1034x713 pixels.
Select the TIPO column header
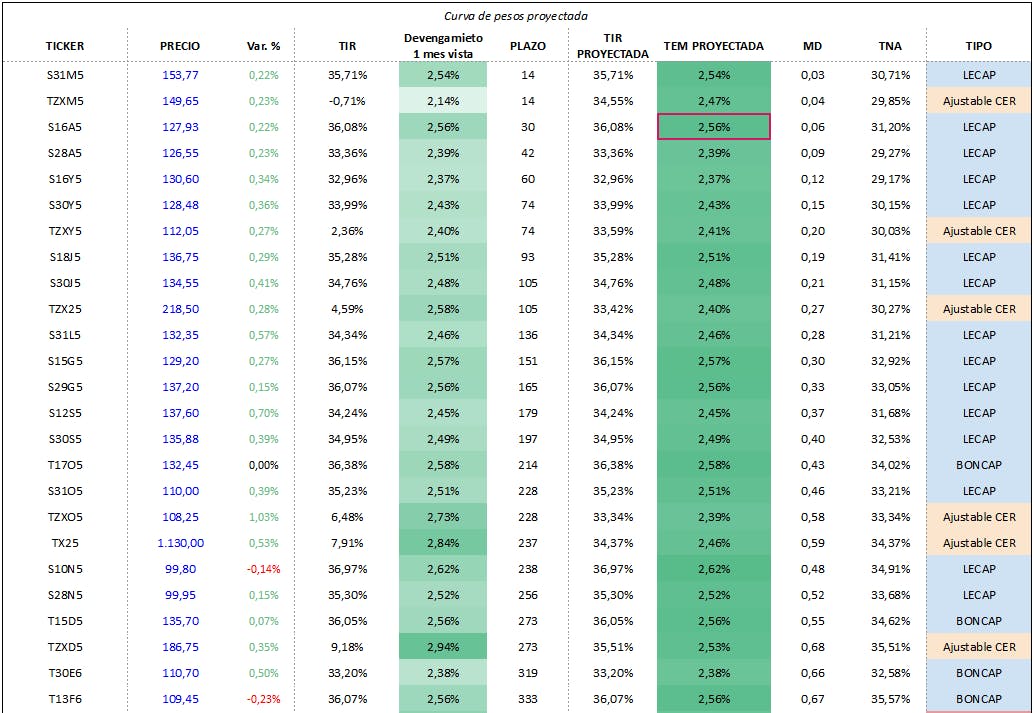979,46
